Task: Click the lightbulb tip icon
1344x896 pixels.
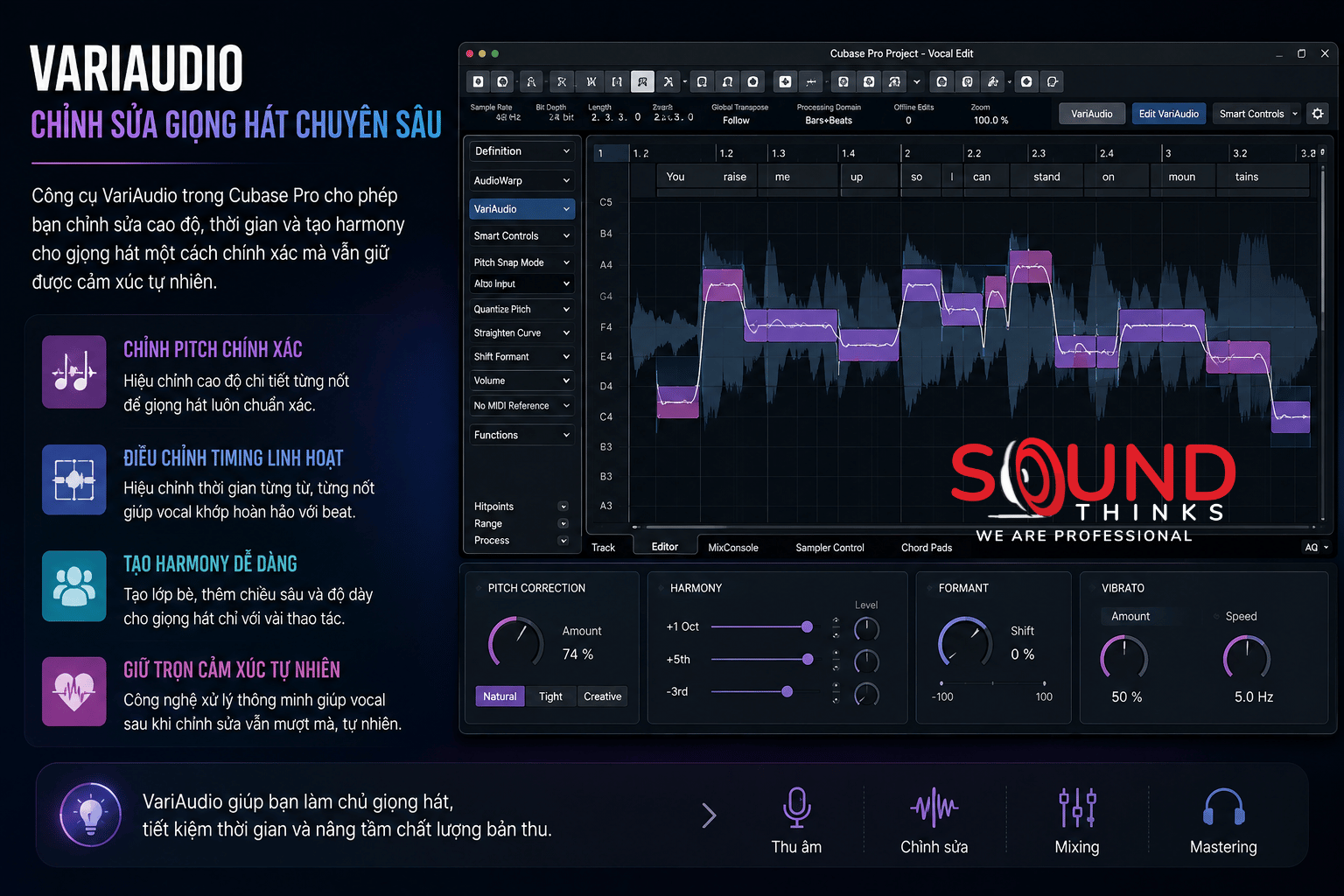Action: pos(90,815)
